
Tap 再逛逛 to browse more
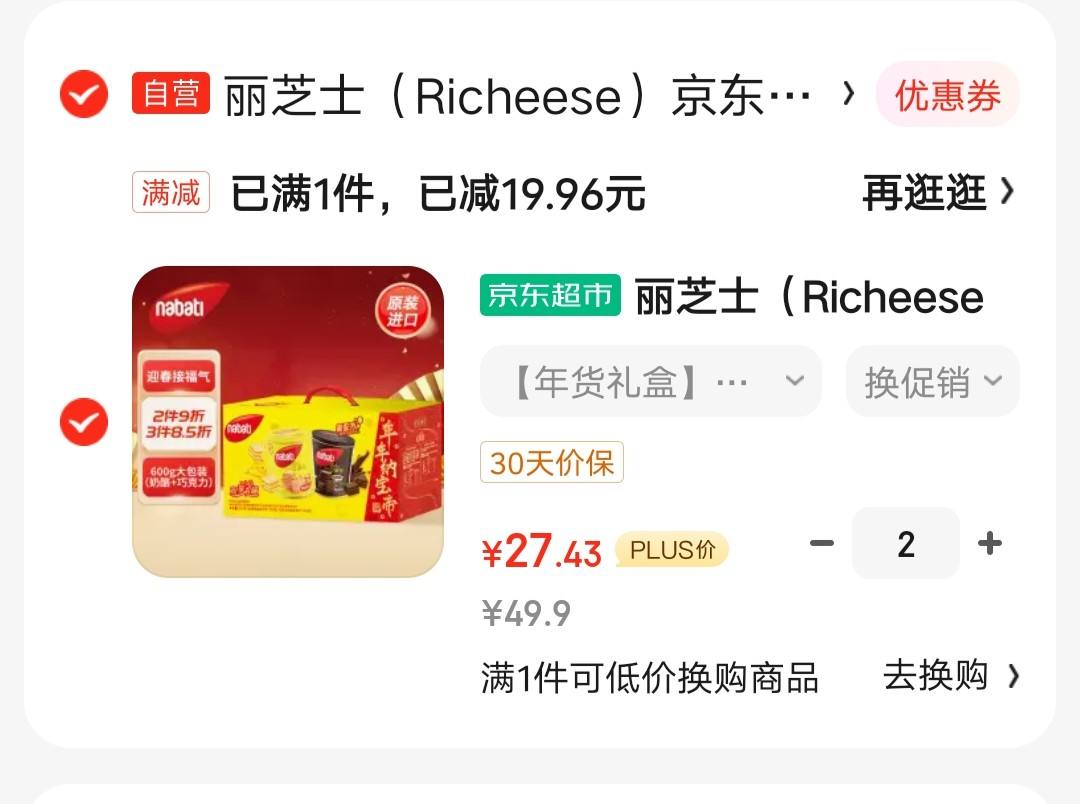click(938, 192)
